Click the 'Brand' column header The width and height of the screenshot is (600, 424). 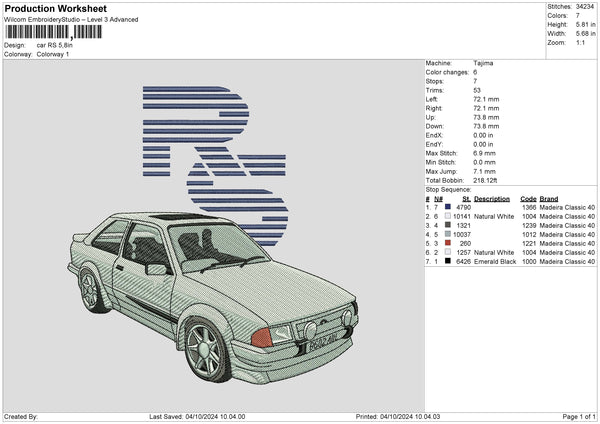pos(549,199)
